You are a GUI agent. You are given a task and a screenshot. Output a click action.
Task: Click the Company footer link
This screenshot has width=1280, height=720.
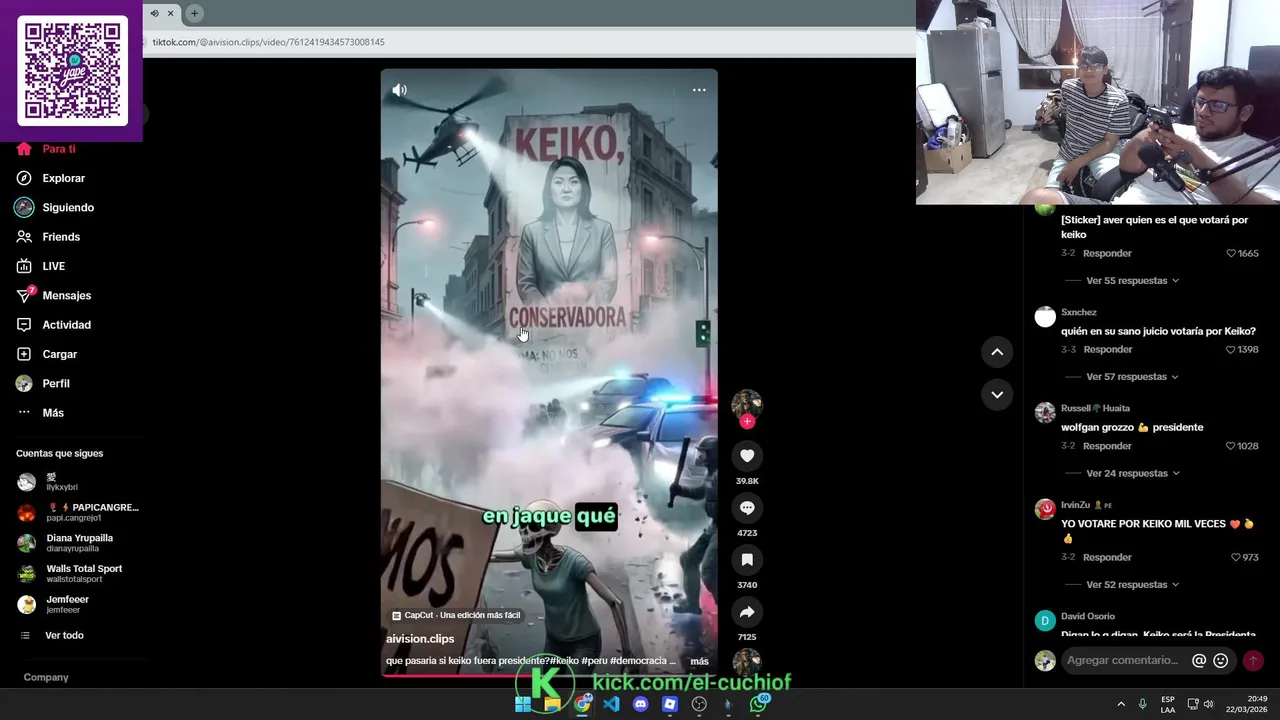[x=46, y=677]
